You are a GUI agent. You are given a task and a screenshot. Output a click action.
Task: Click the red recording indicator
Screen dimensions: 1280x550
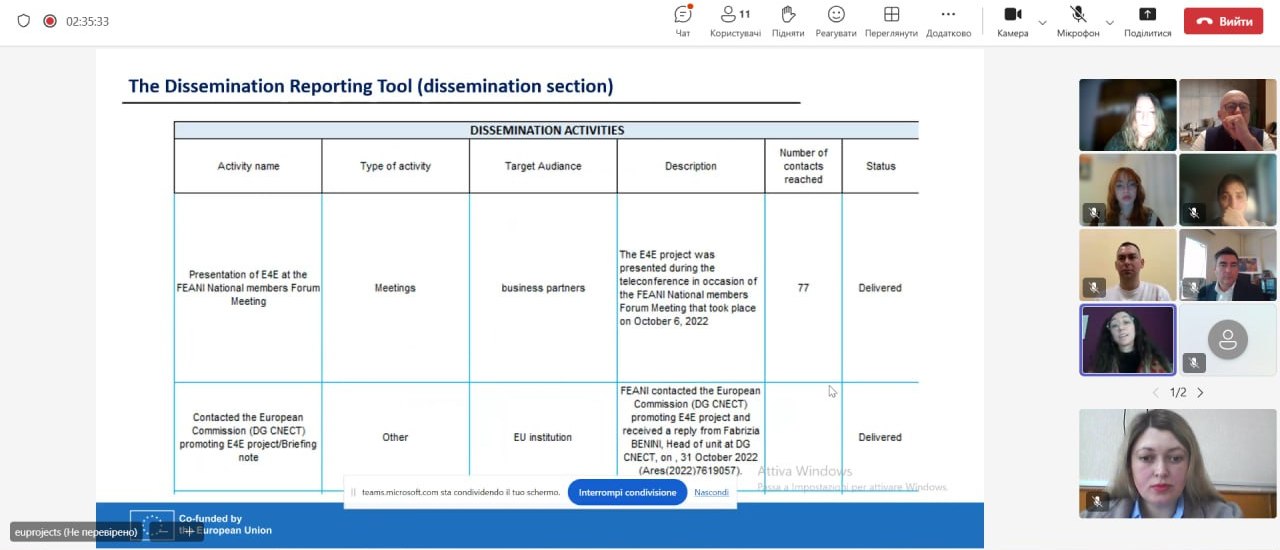pos(49,21)
